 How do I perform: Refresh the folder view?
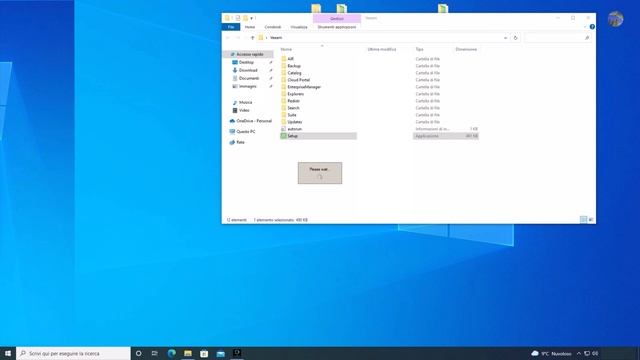pyautogui.click(x=516, y=38)
